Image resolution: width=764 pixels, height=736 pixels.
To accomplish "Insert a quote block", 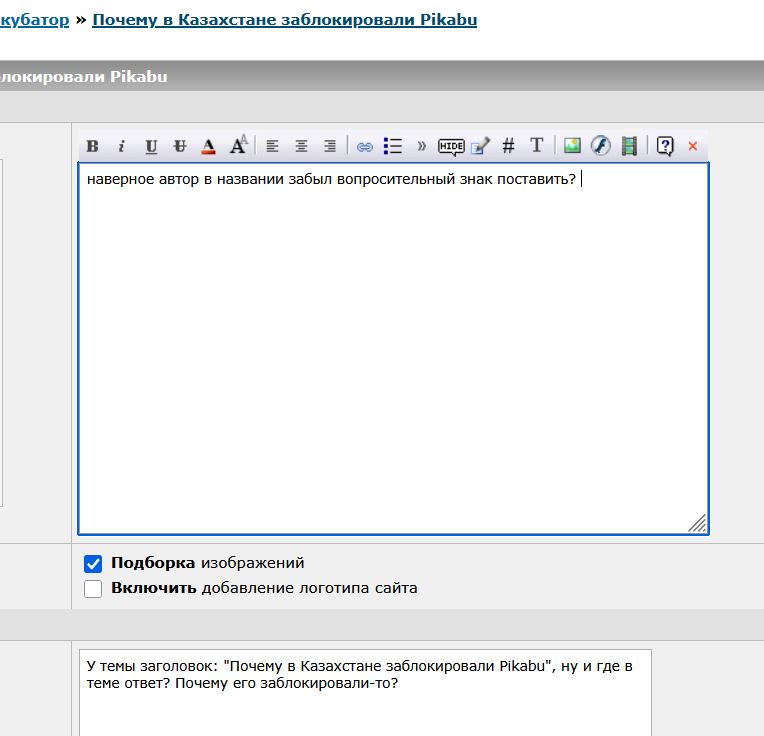I will (x=421, y=146).
